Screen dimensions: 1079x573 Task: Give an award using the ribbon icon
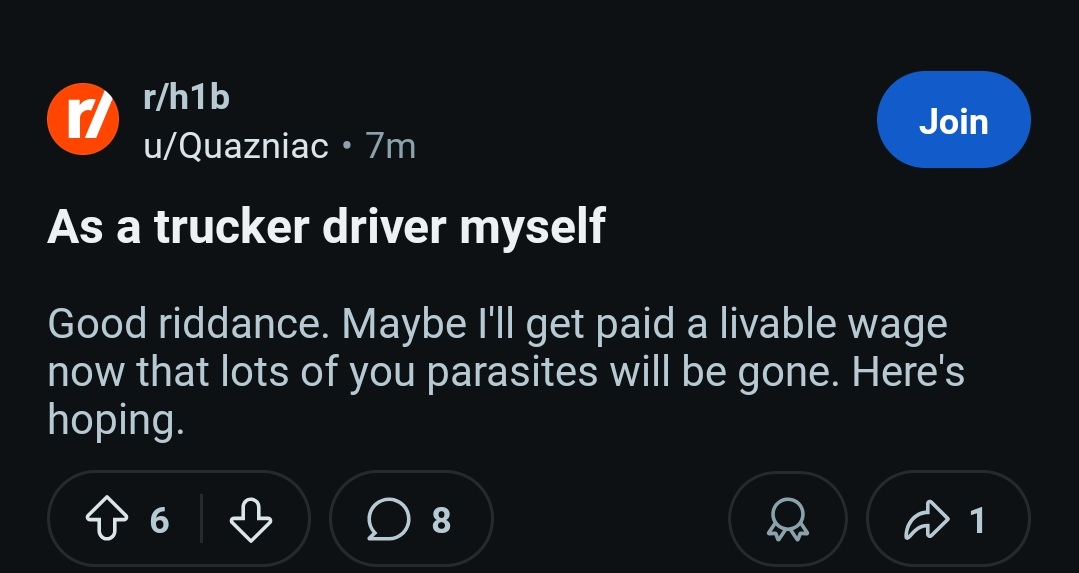click(788, 519)
